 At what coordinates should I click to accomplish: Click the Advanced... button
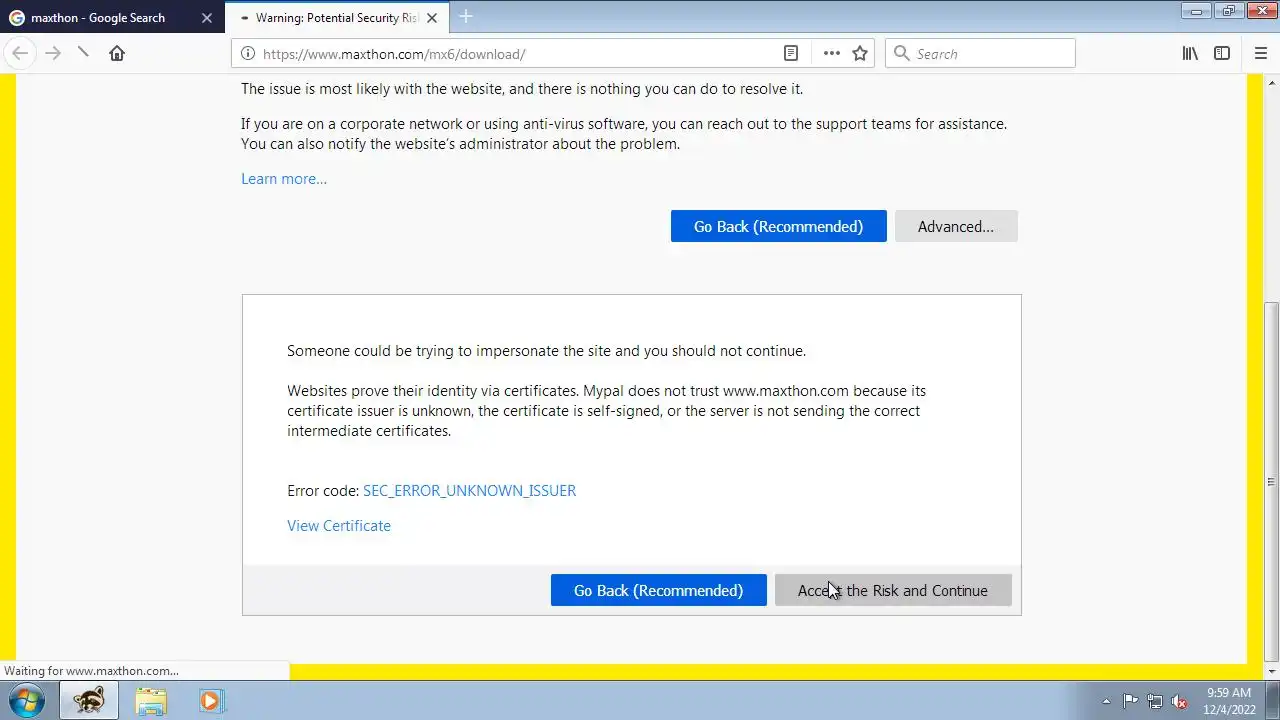point(956,226)
